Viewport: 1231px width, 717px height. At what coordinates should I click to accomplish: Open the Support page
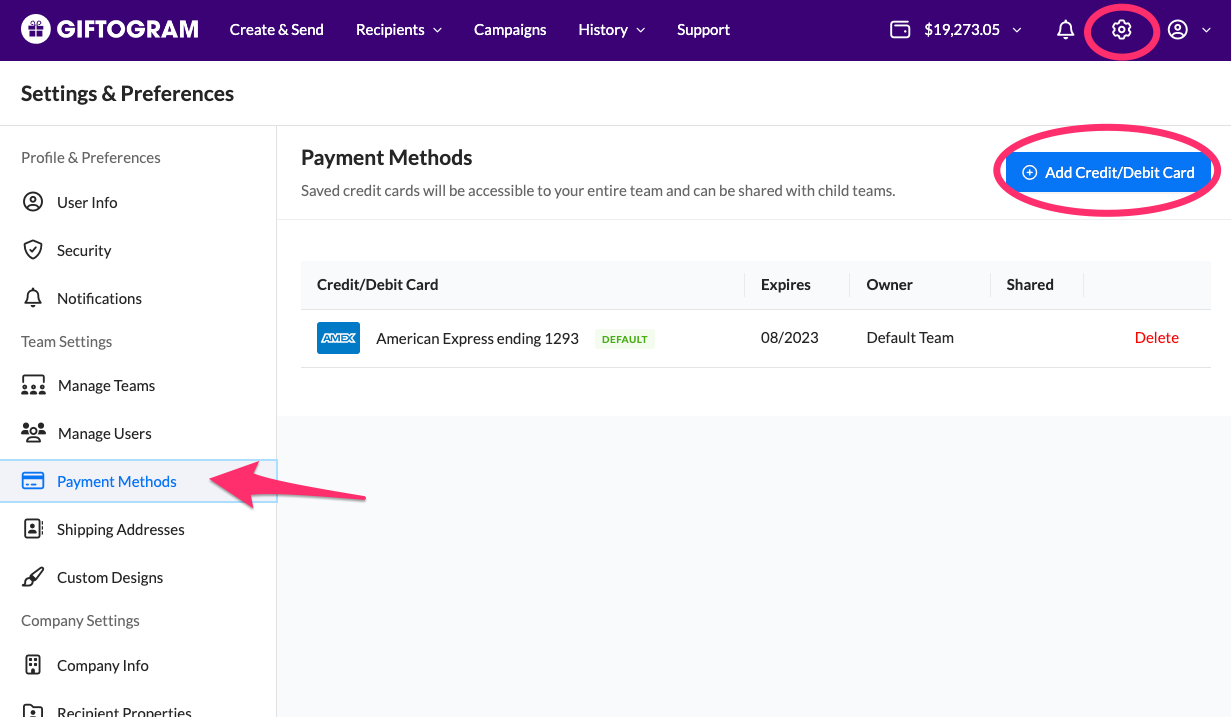pyautogui.click(x=703, y=30)
